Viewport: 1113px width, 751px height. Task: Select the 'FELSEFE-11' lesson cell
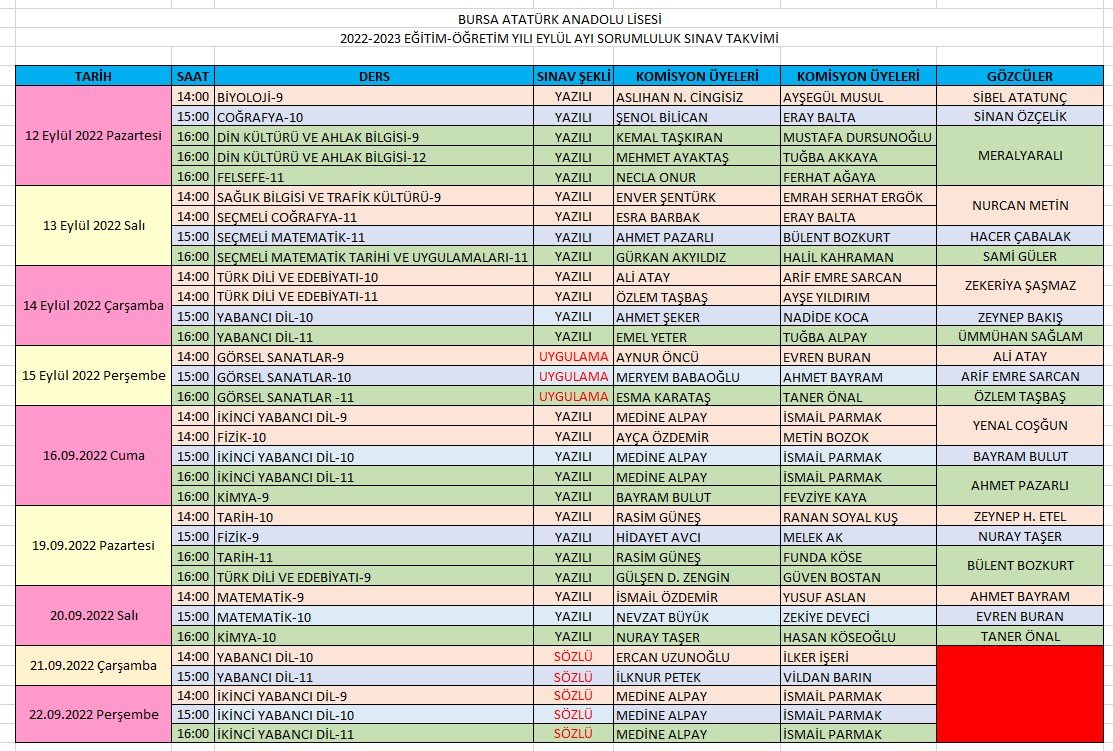point(374,177)
